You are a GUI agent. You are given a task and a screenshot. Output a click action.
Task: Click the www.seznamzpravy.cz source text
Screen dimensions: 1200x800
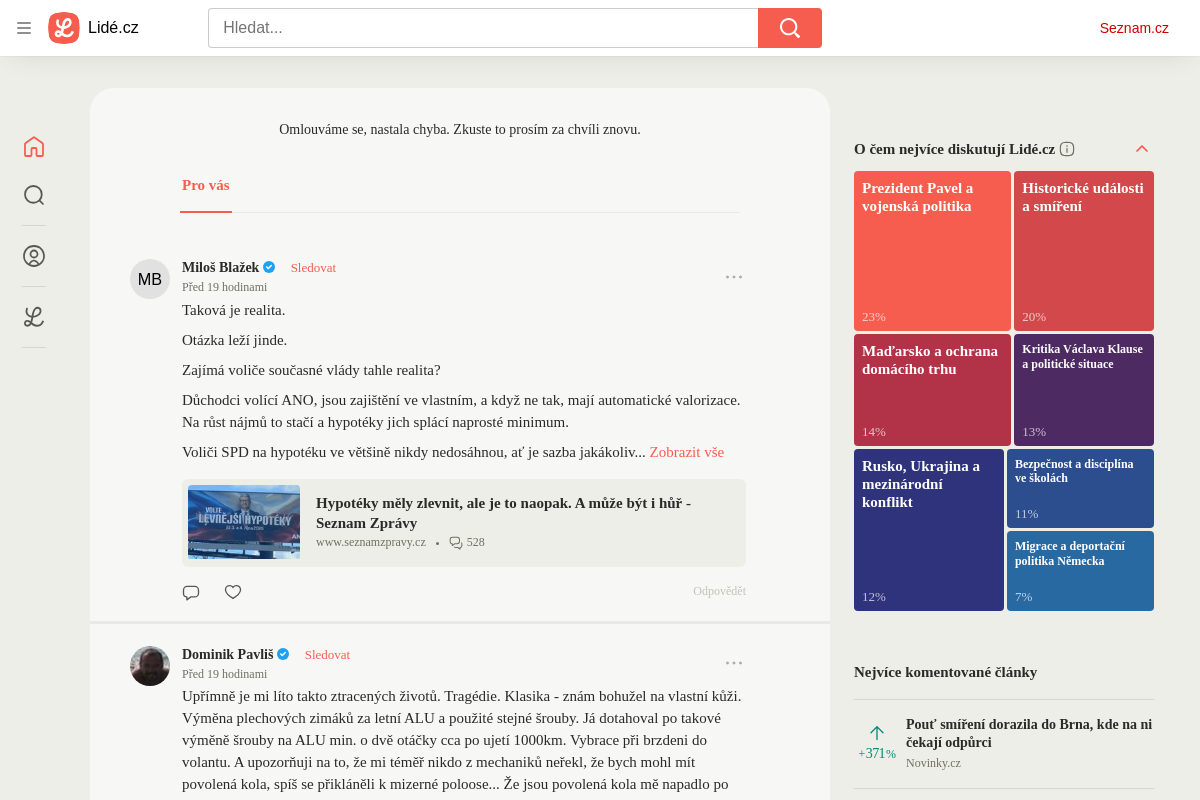tap(371, 542)
